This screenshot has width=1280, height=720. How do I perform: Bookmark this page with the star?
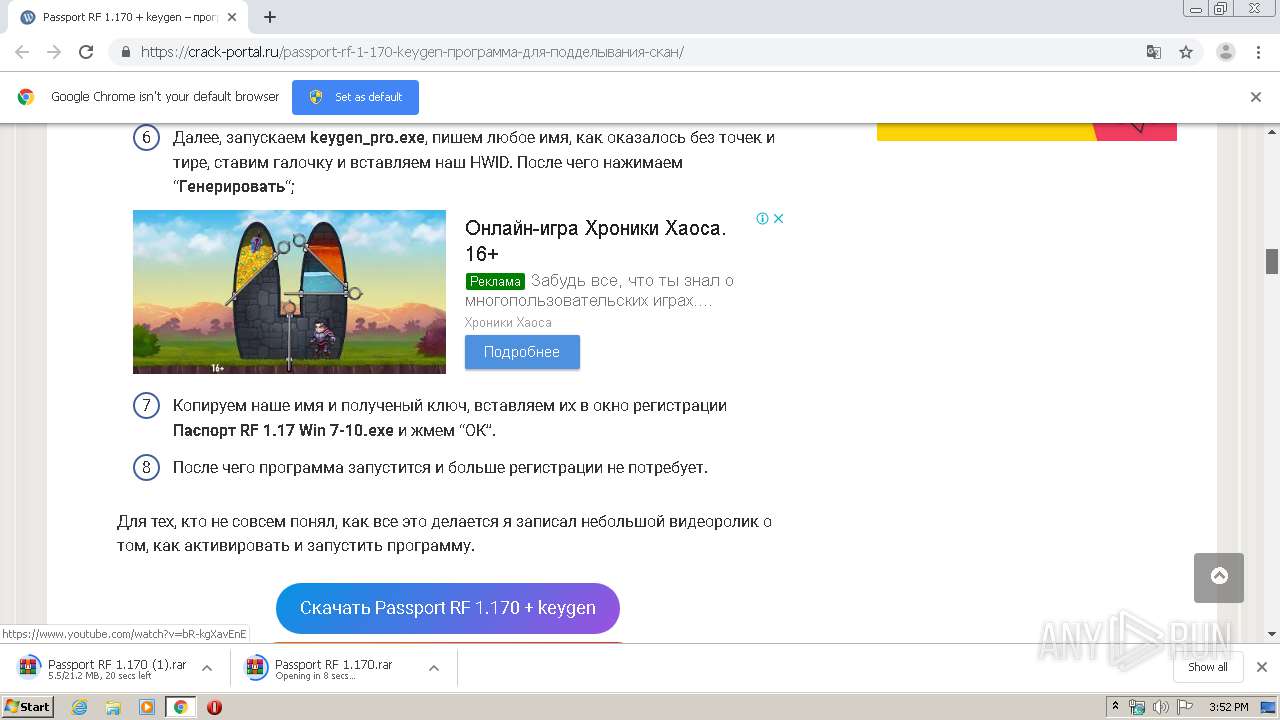pyautogui.click(x=1186, y=52)
